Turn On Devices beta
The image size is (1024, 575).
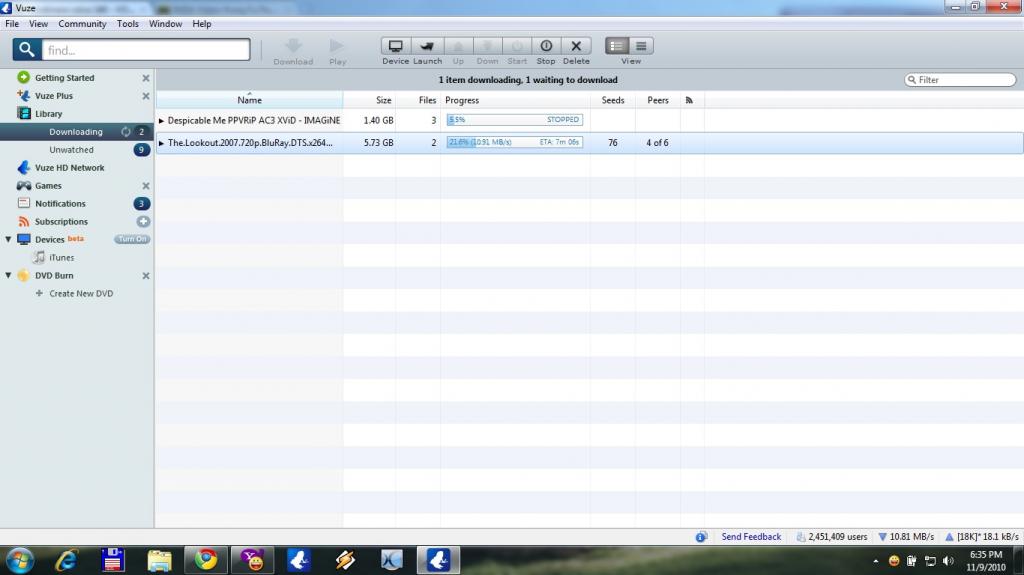point(132,239)
